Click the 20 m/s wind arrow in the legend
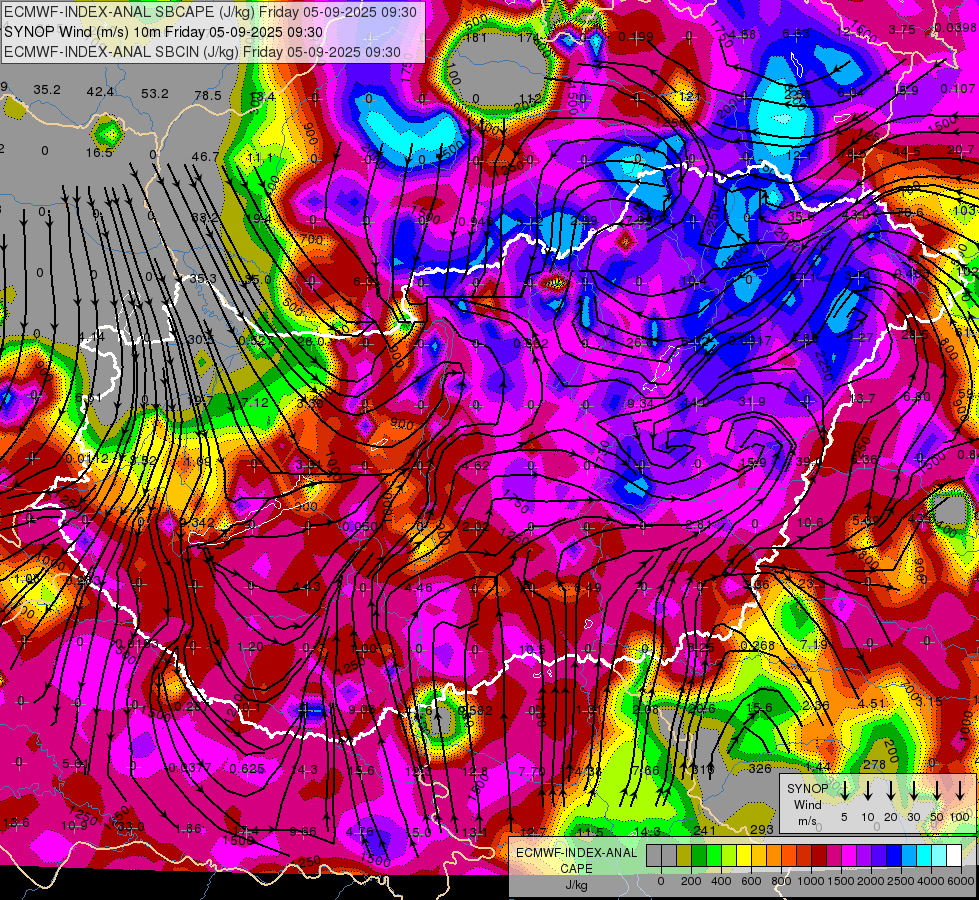Viewport: 979px width, 900px height. (891, 790)
